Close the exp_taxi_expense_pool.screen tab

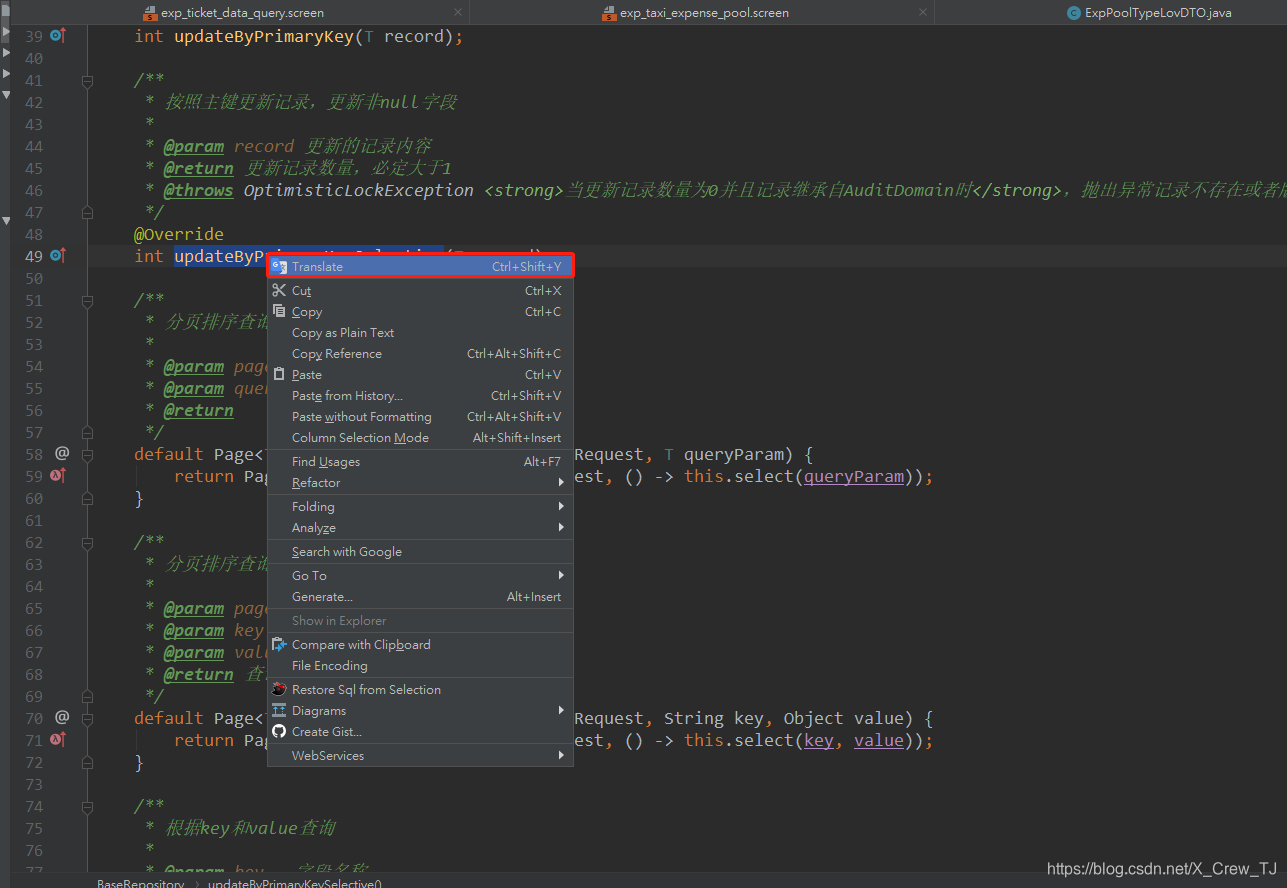pyautogui.click(x=923, y=13)
